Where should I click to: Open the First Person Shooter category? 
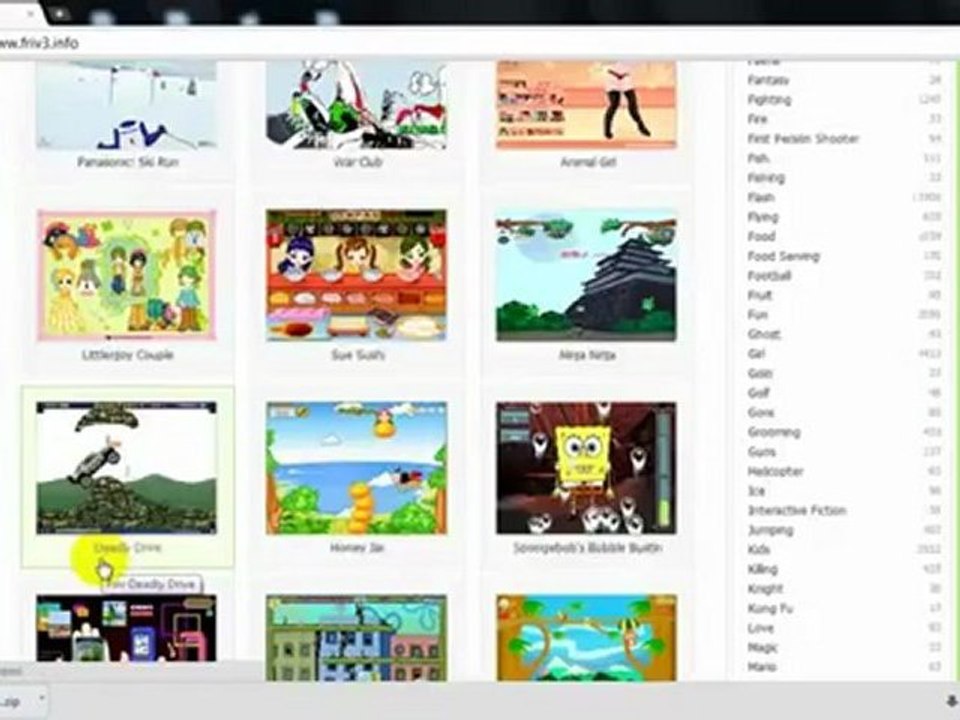[803, 138]
